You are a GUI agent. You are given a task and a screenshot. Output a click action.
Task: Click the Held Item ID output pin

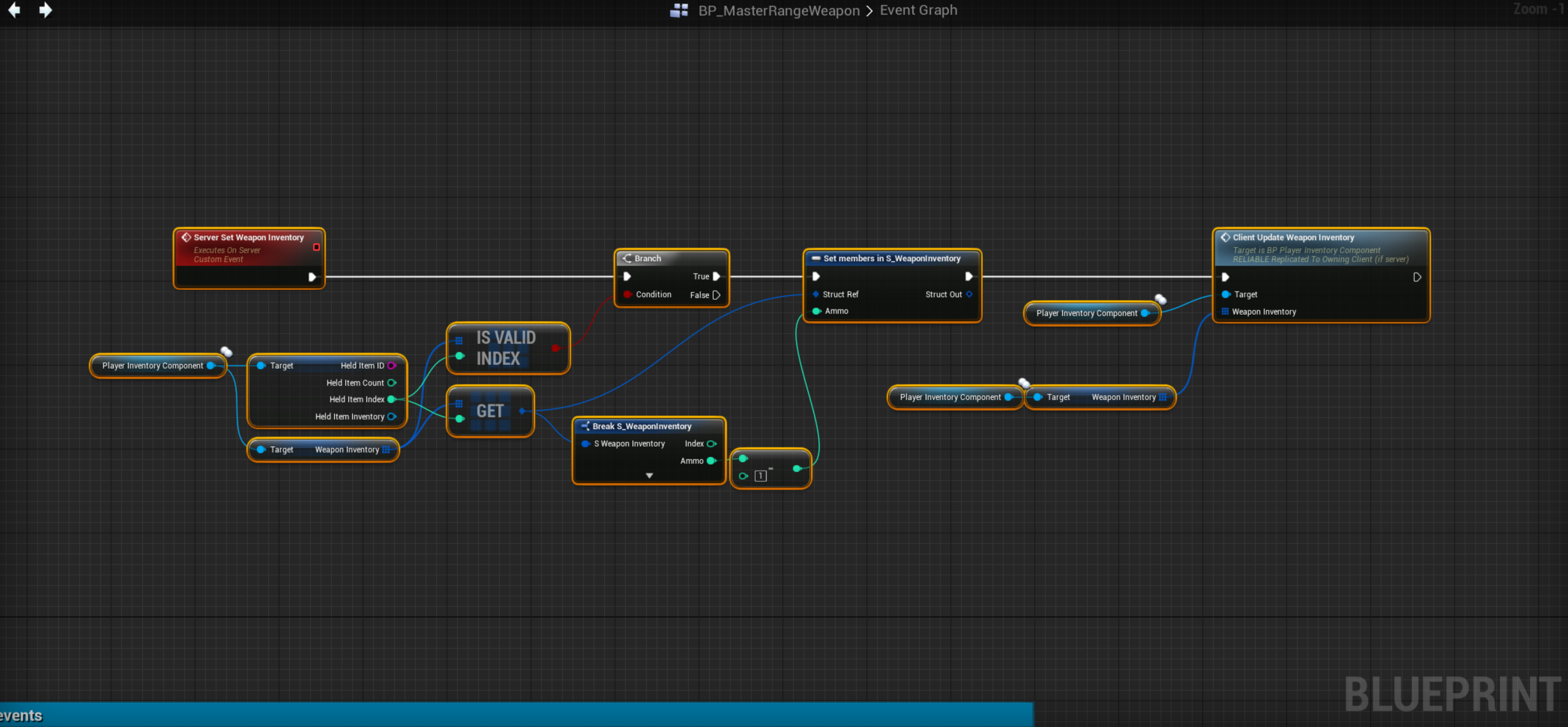[x=391, y=366]
